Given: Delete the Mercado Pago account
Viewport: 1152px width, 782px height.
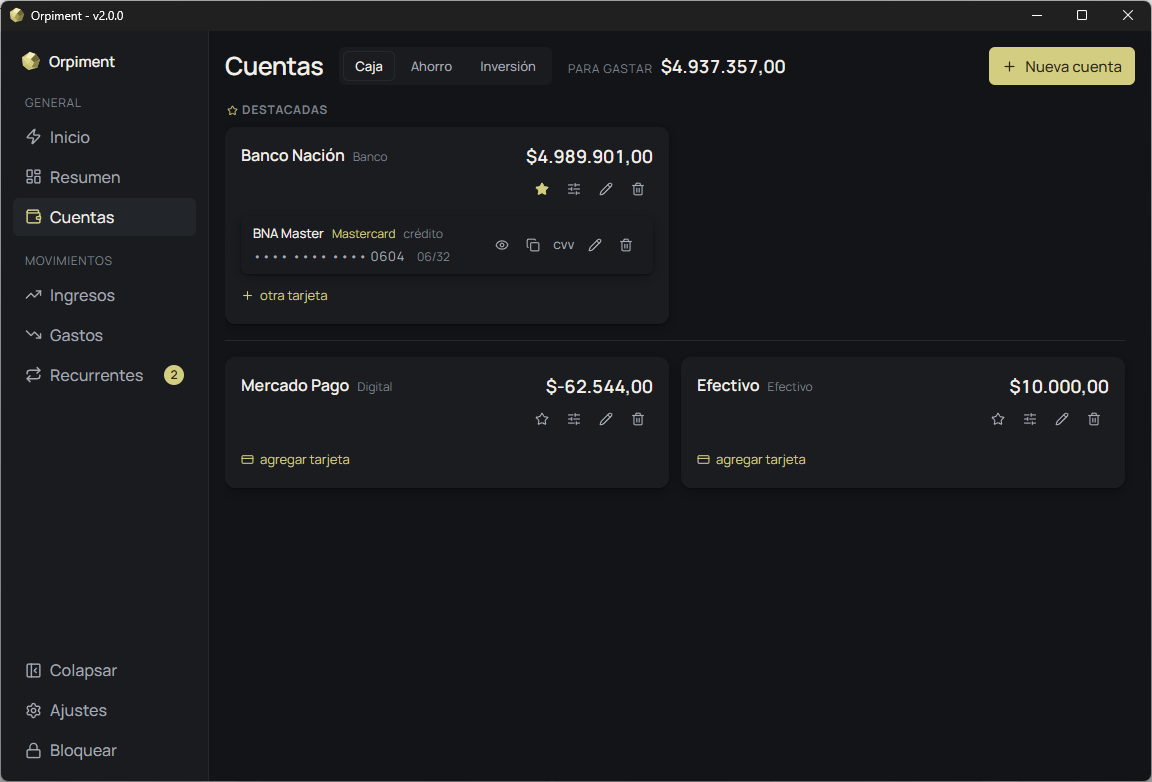Looking at the screenshot, I should 638,419.
